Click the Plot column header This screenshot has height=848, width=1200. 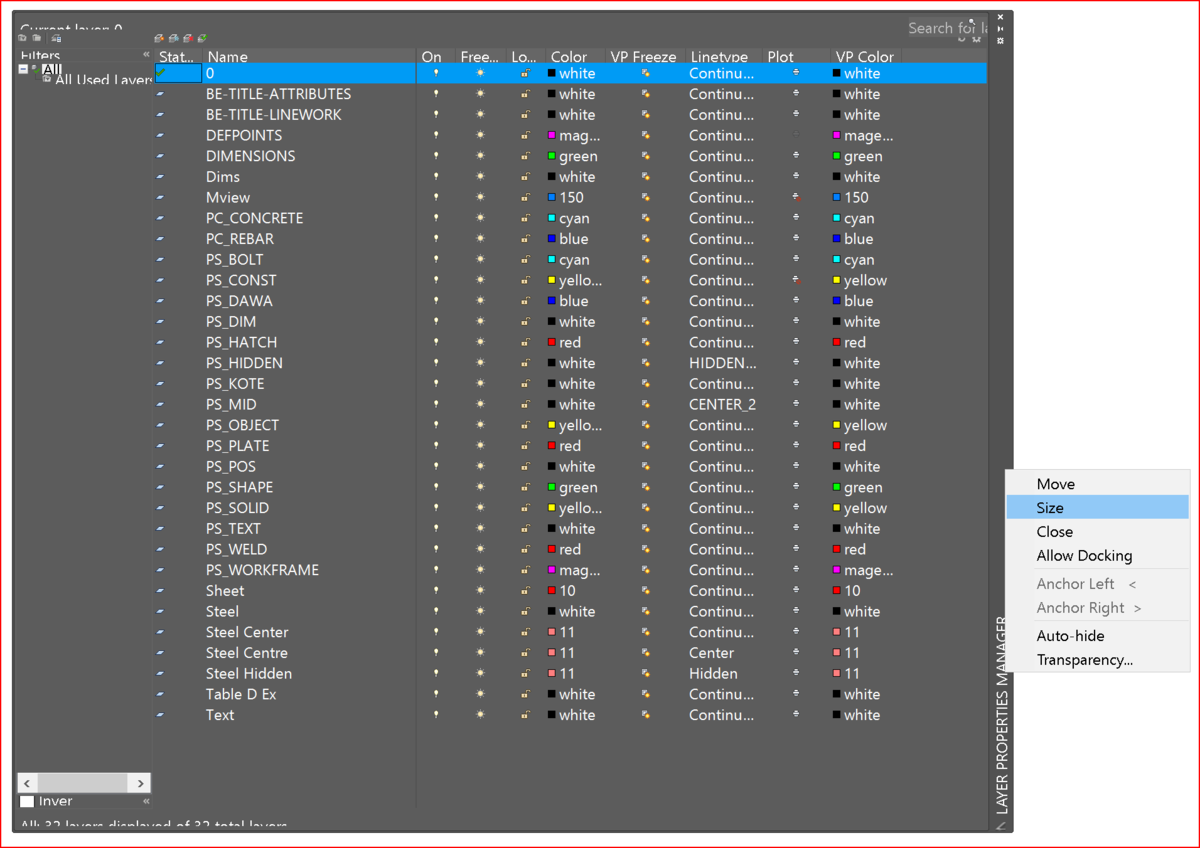pos(796,57)
